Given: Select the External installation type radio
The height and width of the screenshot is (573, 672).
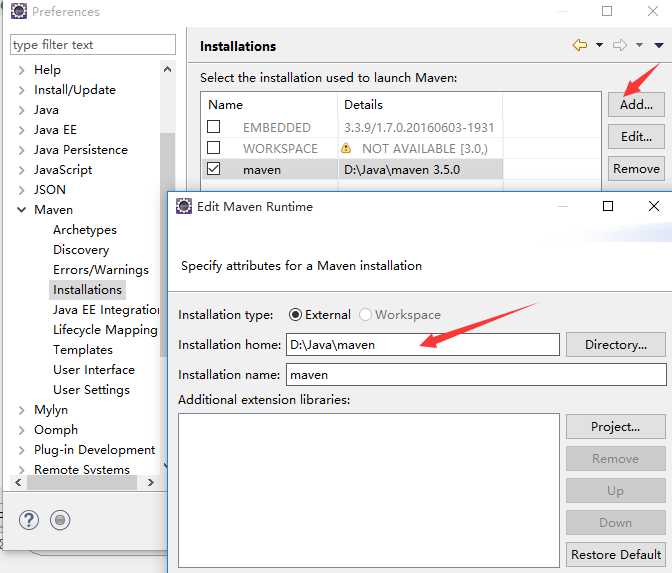Looking at the screenshot, I should [x=295, y=315].
